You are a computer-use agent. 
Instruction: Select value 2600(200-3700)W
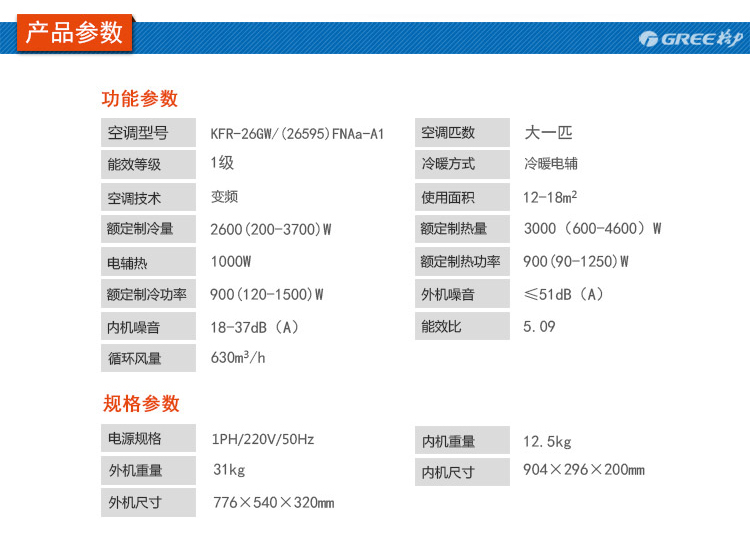pyautogui.click(x=271, y=229)
